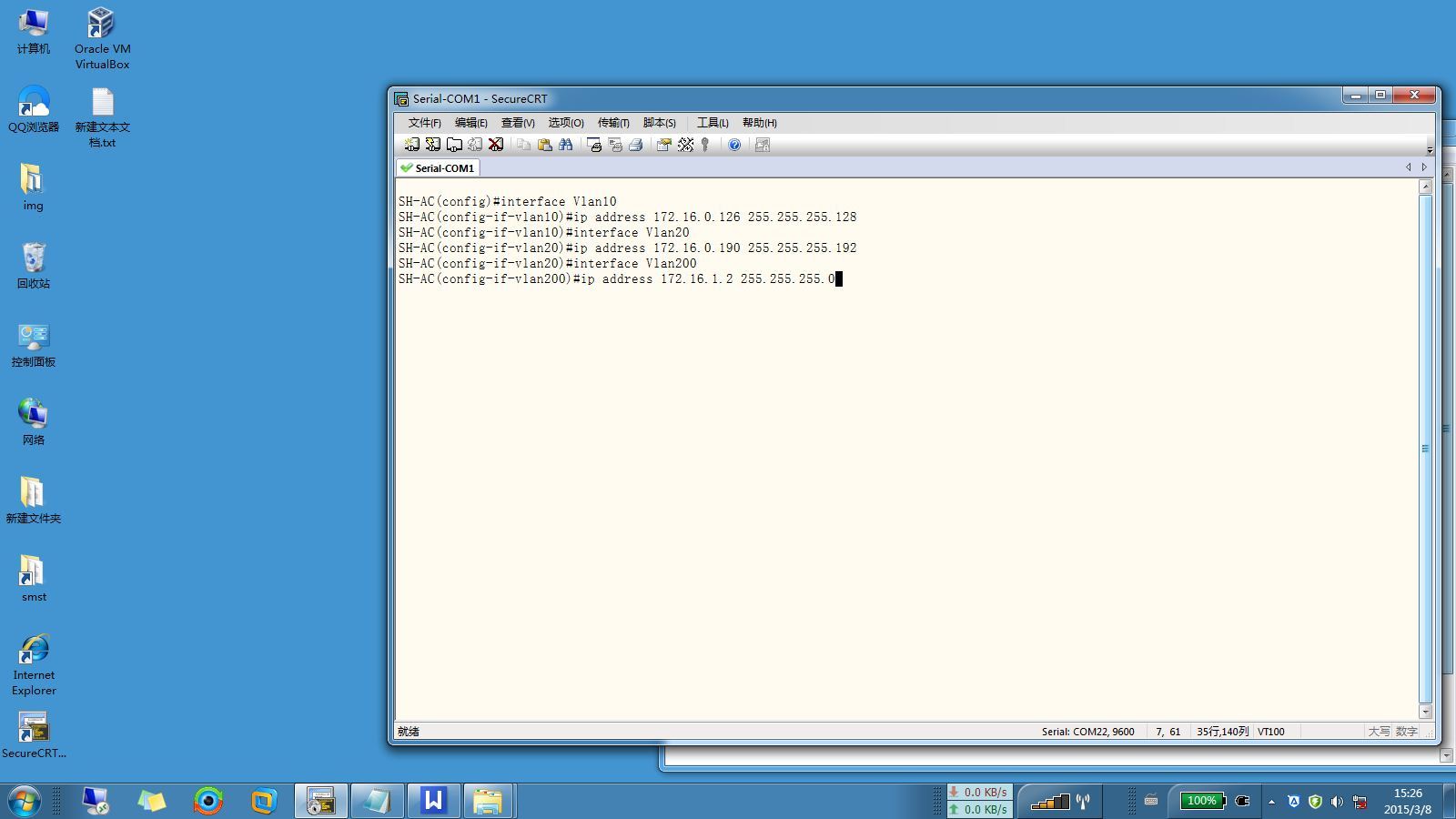
Task: Click the 就绪 status text
Action: [408, 732]
